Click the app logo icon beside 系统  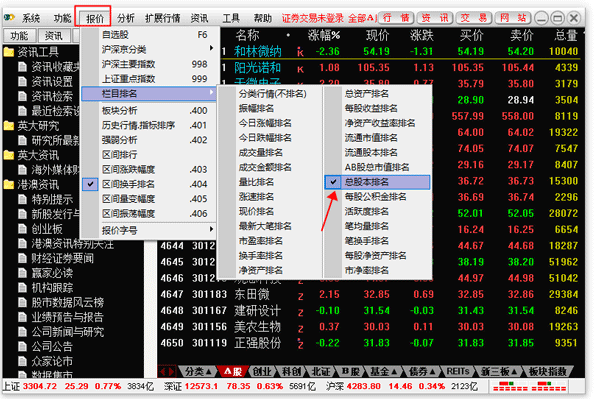(x=9, y=17)
